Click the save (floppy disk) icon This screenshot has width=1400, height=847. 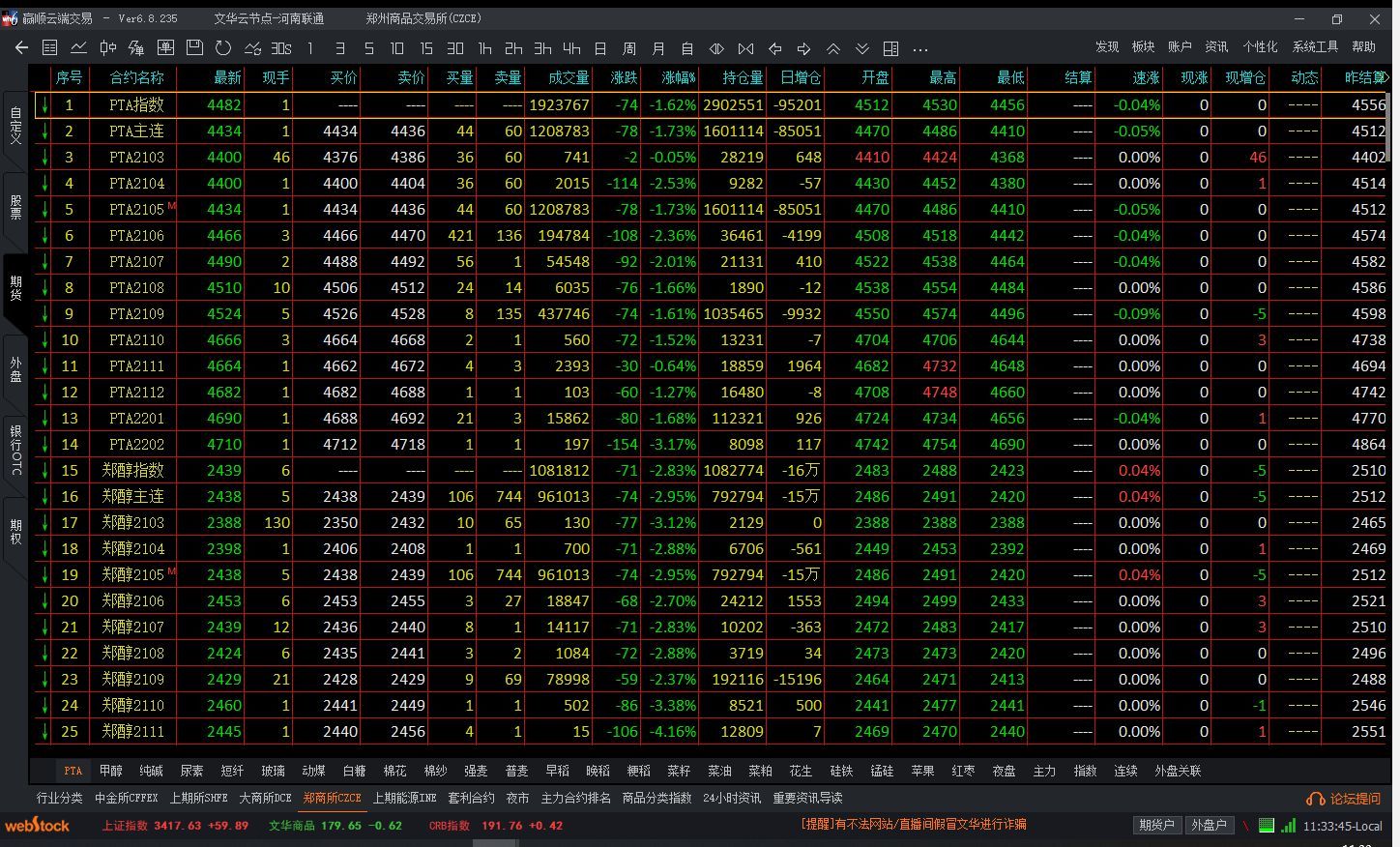click(x=194, y=47)
